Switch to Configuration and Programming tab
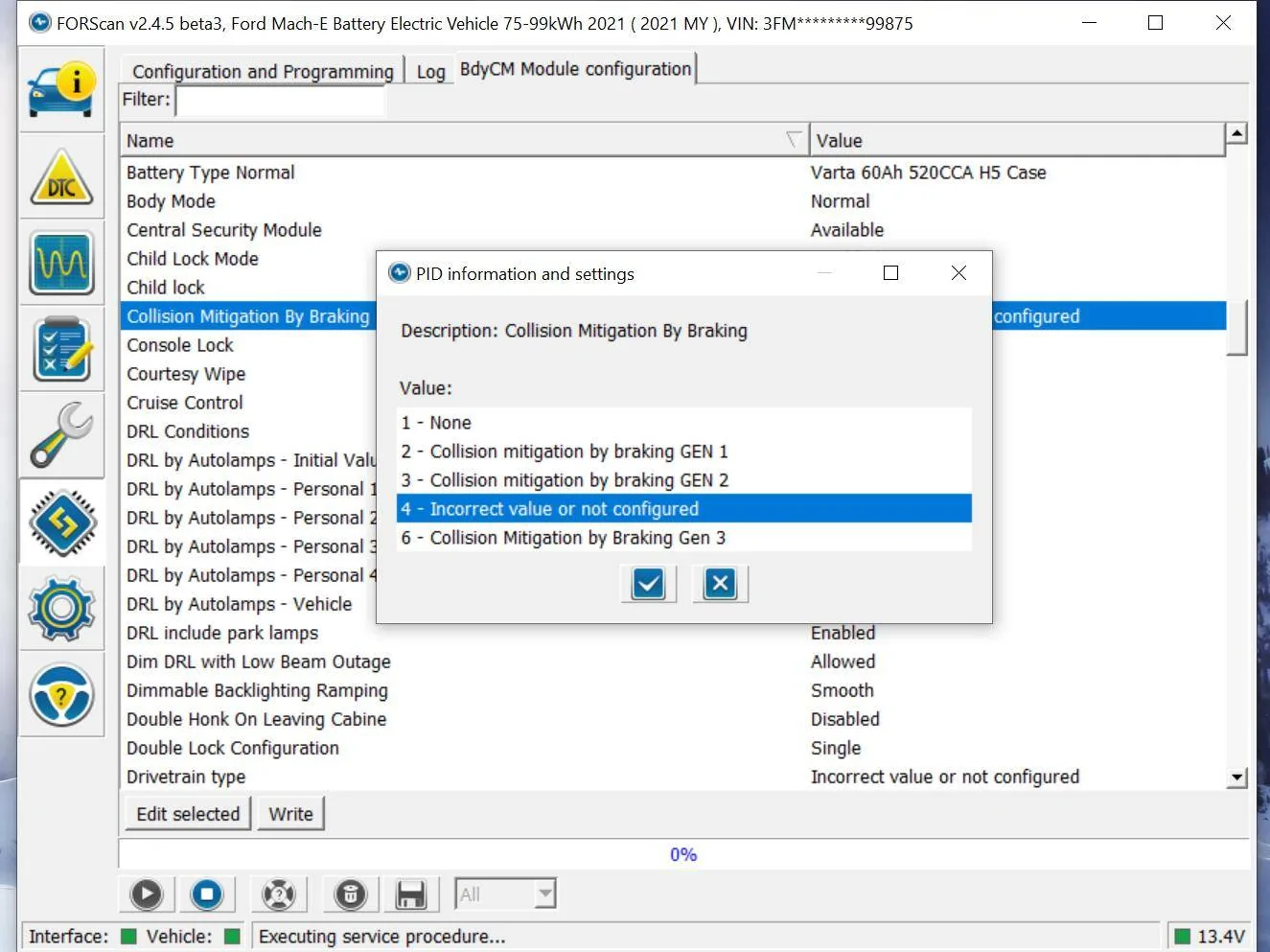This screenshot has height=952, width=1270. [263, 72]
